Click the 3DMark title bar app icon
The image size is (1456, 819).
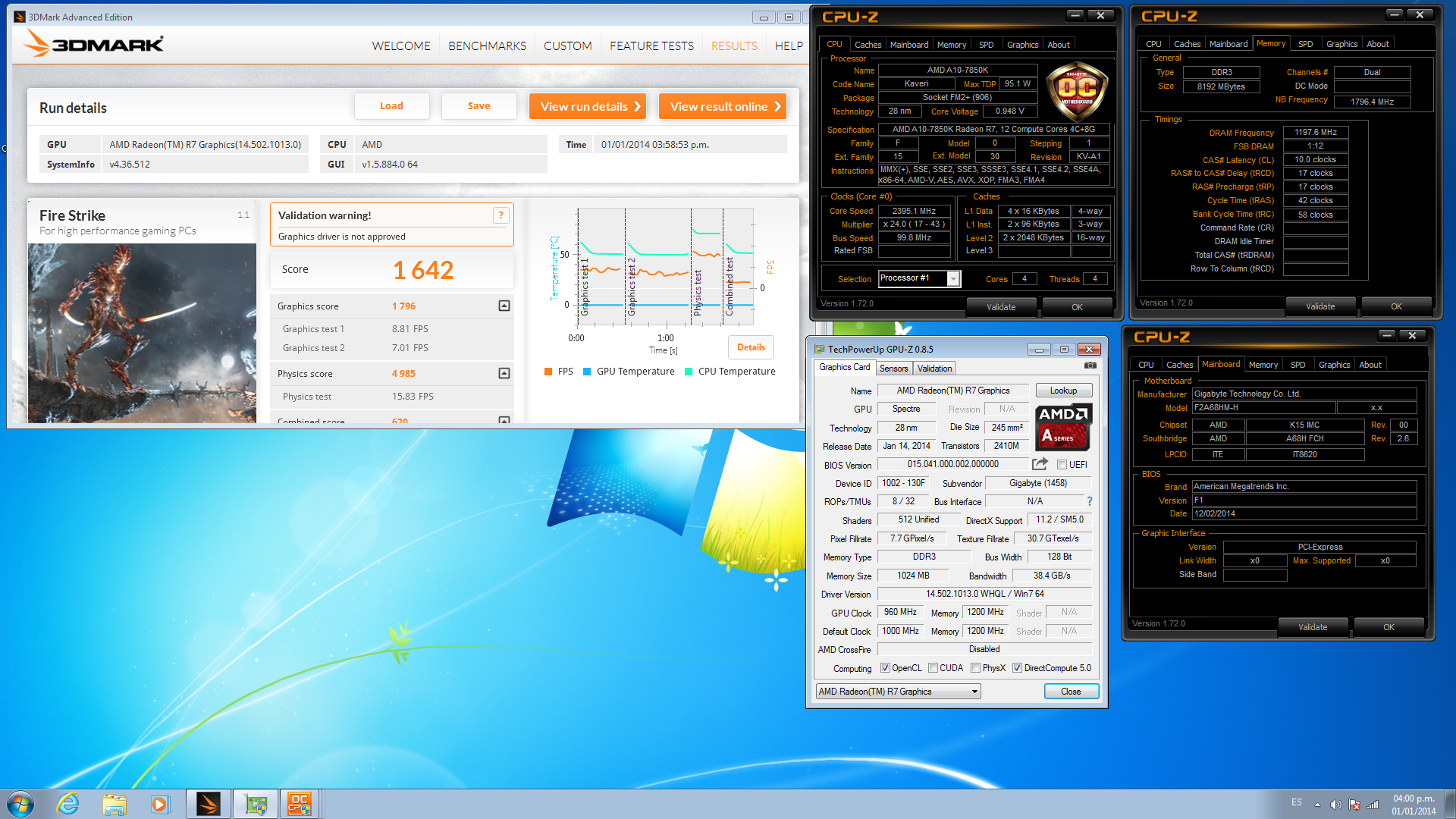[20, 17]
